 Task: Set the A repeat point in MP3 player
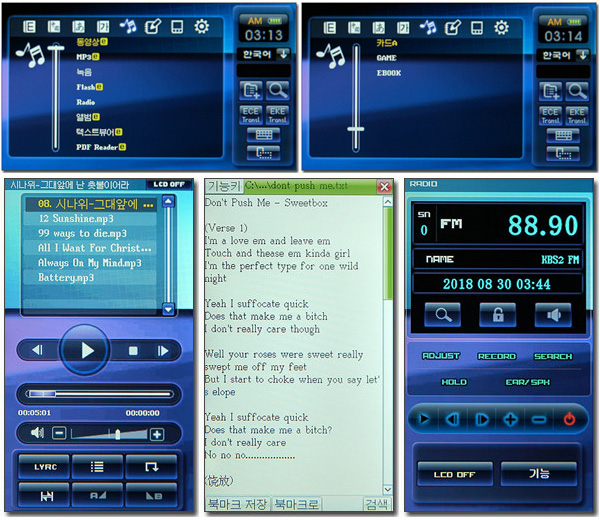point(98,496)
